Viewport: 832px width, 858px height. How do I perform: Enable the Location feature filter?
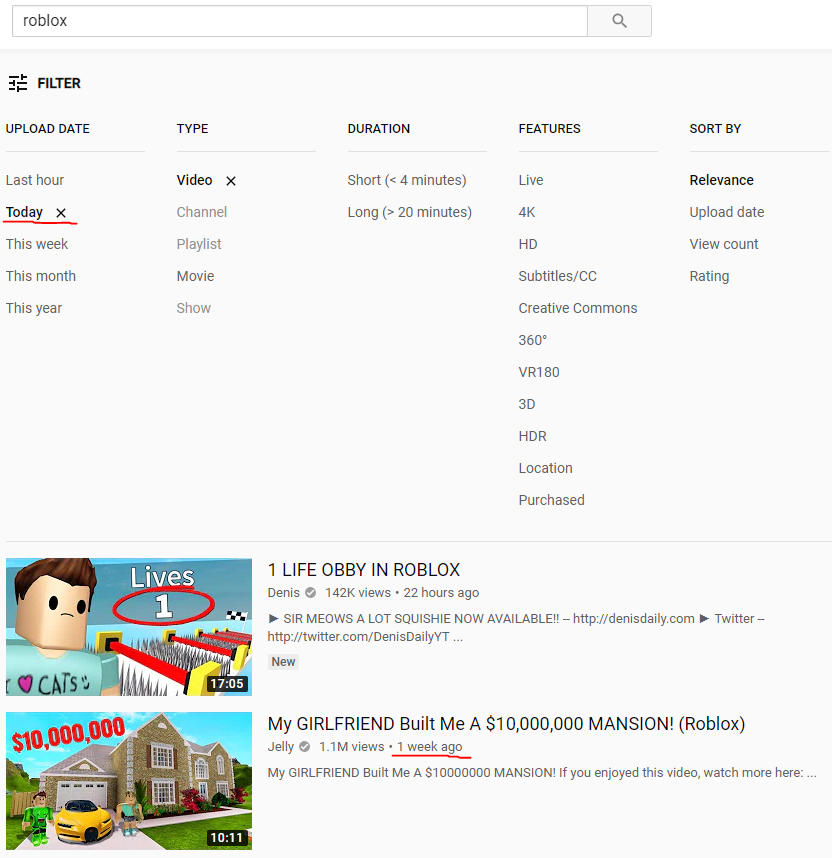pos(545,468)
